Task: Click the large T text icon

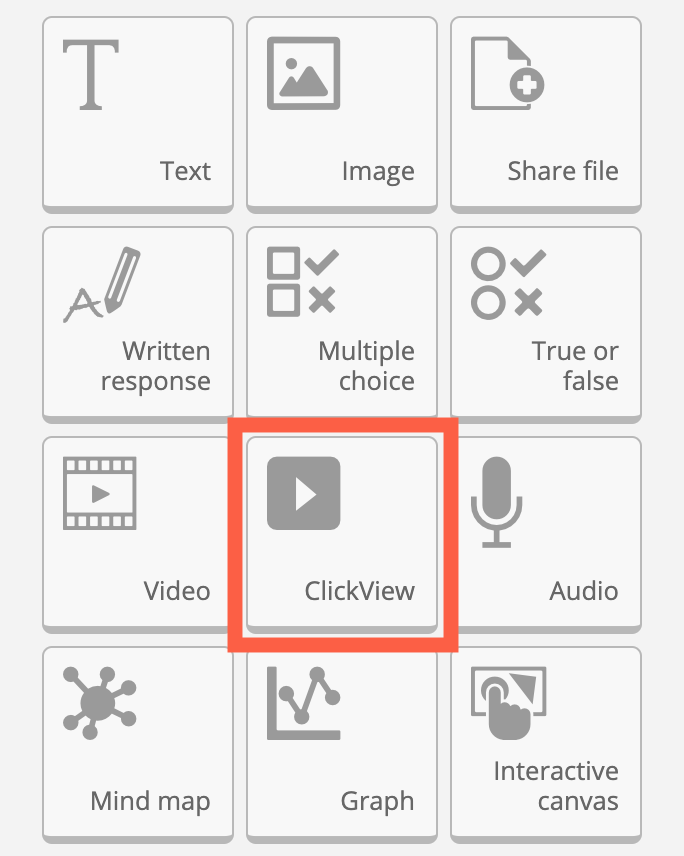Action: click(x=91, y=74)
